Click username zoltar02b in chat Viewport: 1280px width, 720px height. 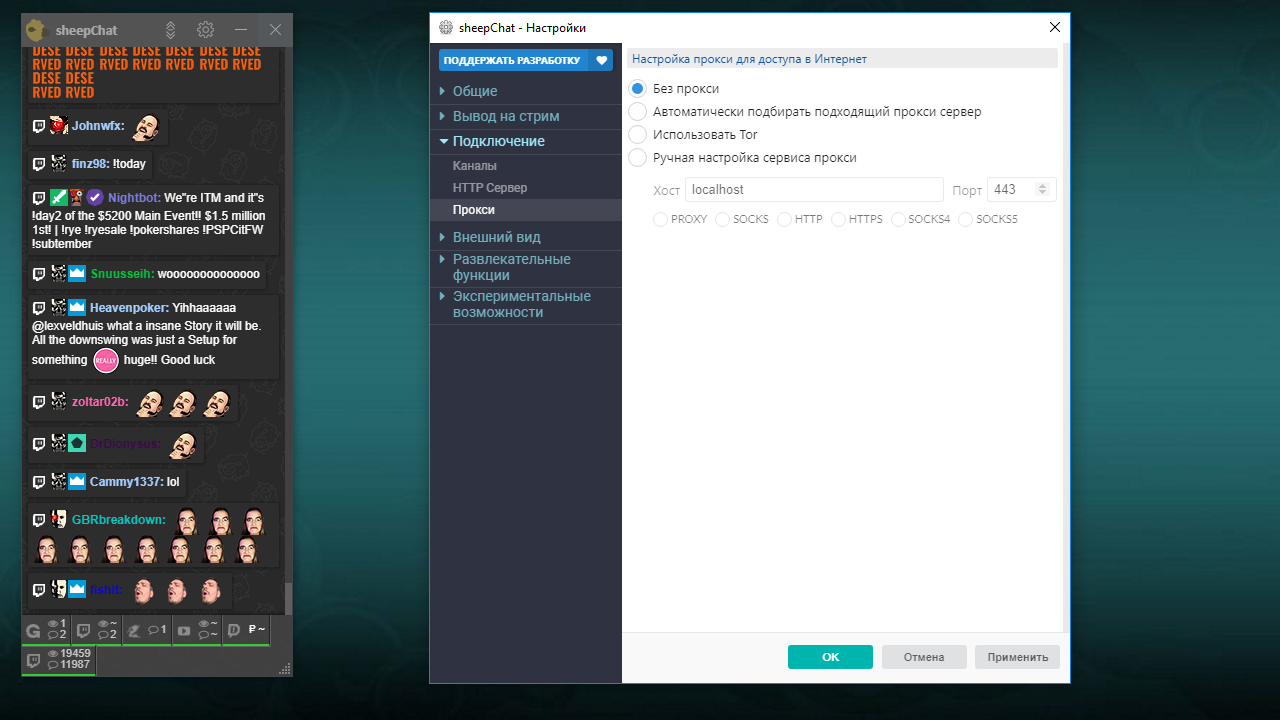coord(100,402)
